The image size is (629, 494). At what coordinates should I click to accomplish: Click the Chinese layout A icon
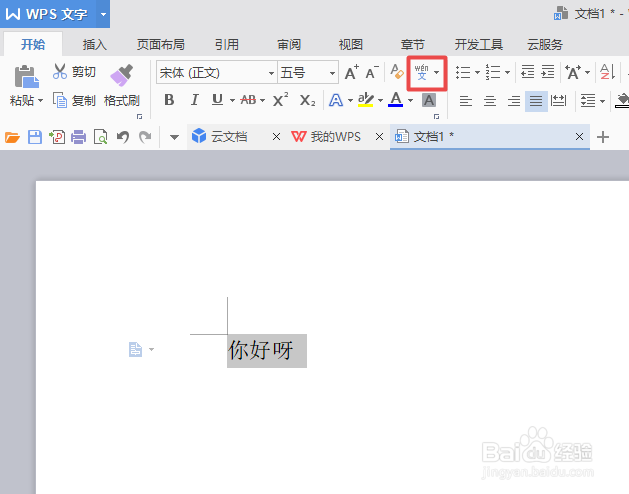pyautogui.click(x=572, y=72)
